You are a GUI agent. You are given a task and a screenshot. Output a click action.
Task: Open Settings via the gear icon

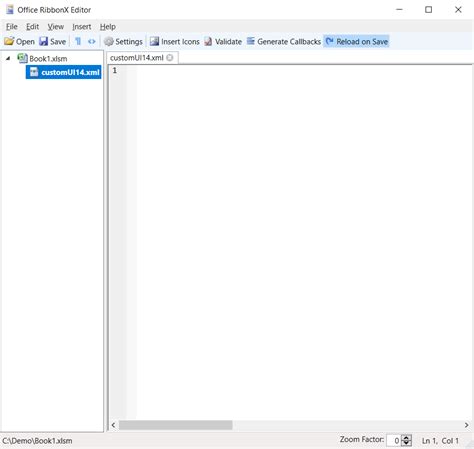click(109, 42)
